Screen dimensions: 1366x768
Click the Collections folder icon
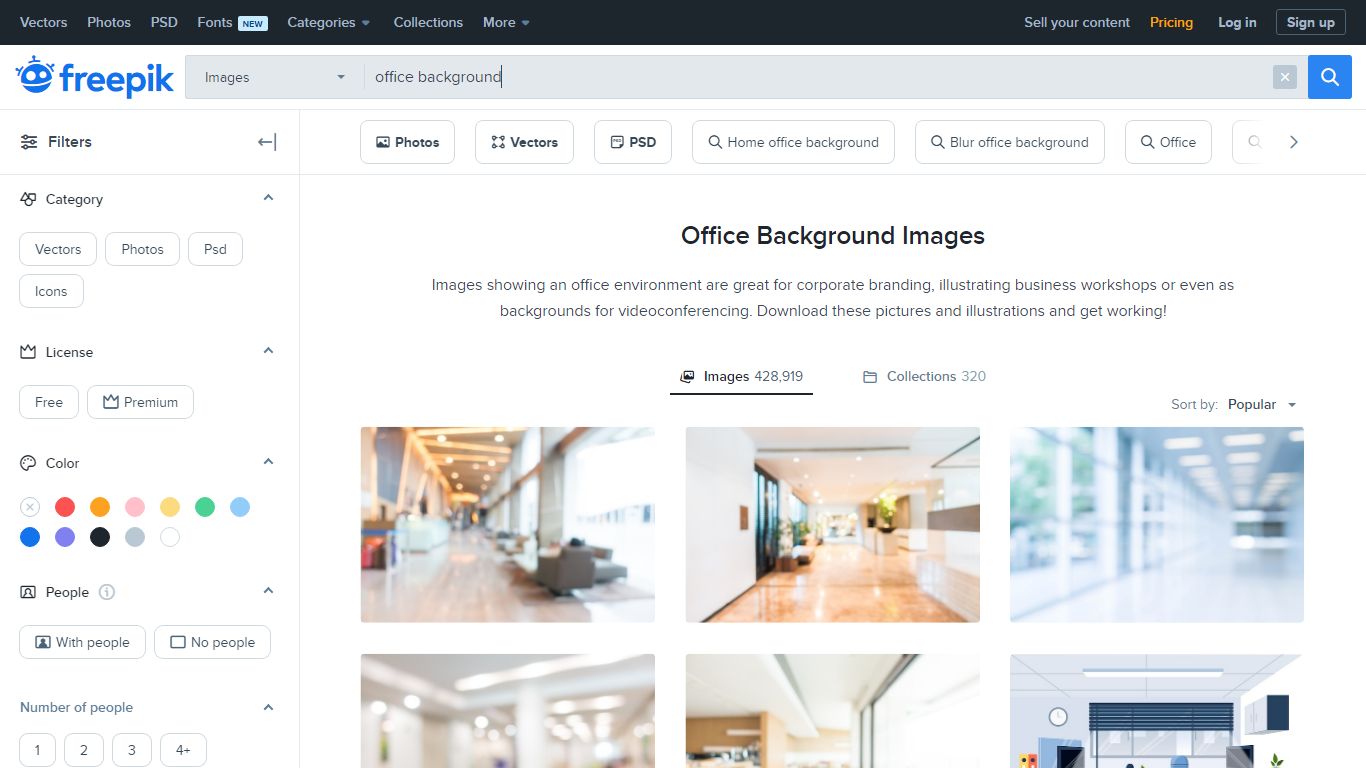(870, 377)
